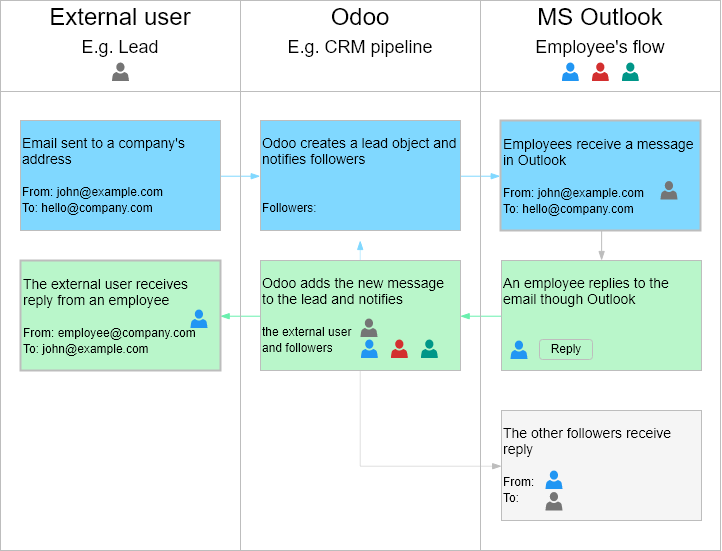Click gray user icon in Employees receive box

click(669, 190)
